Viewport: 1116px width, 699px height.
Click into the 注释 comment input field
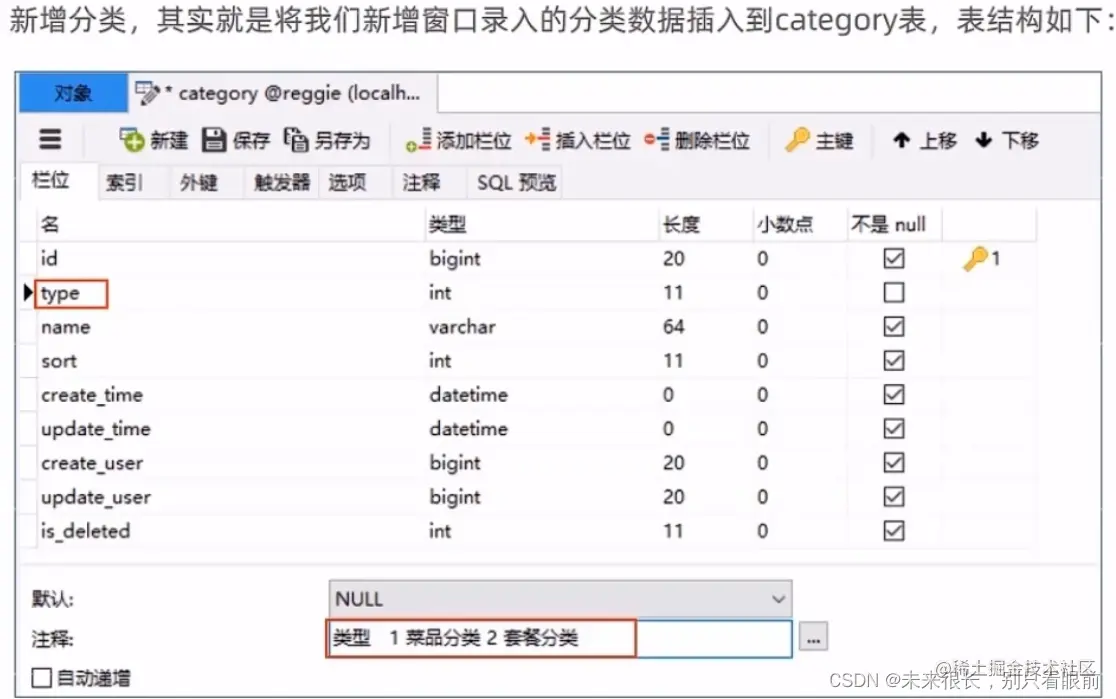click(x=560, y=638)
